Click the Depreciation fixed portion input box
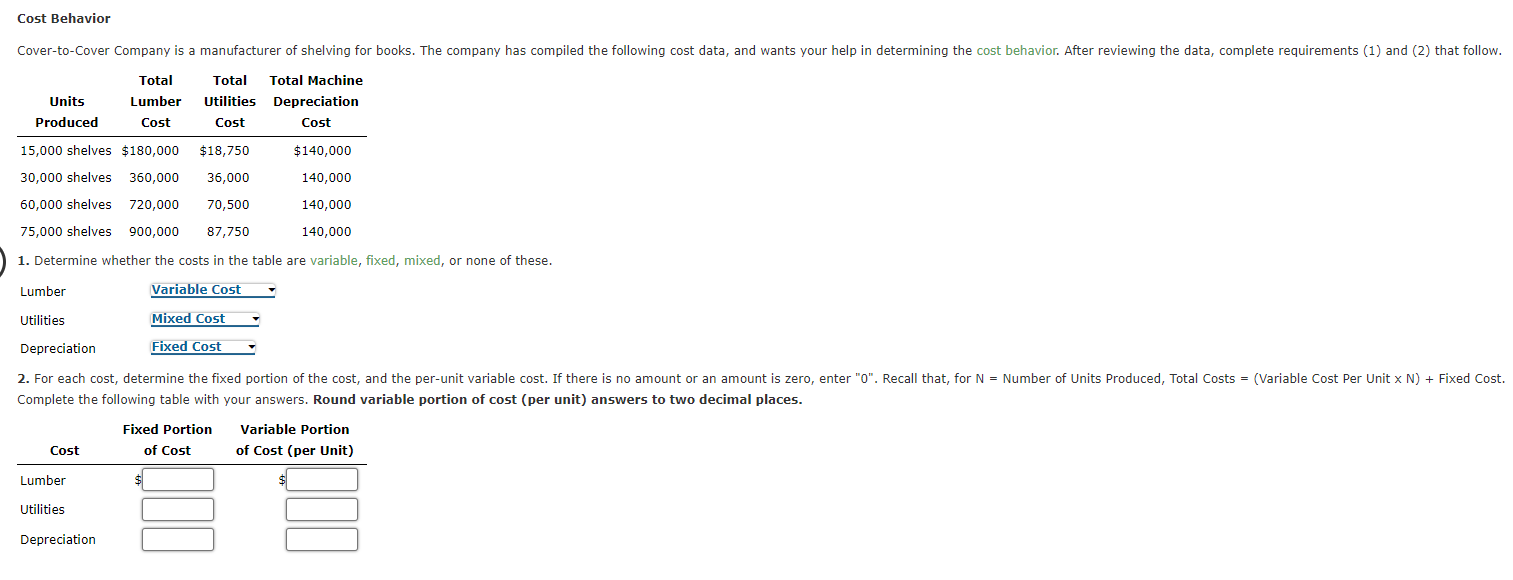Viewport: 1513px width, 580px height. click(x=178, y=539)
